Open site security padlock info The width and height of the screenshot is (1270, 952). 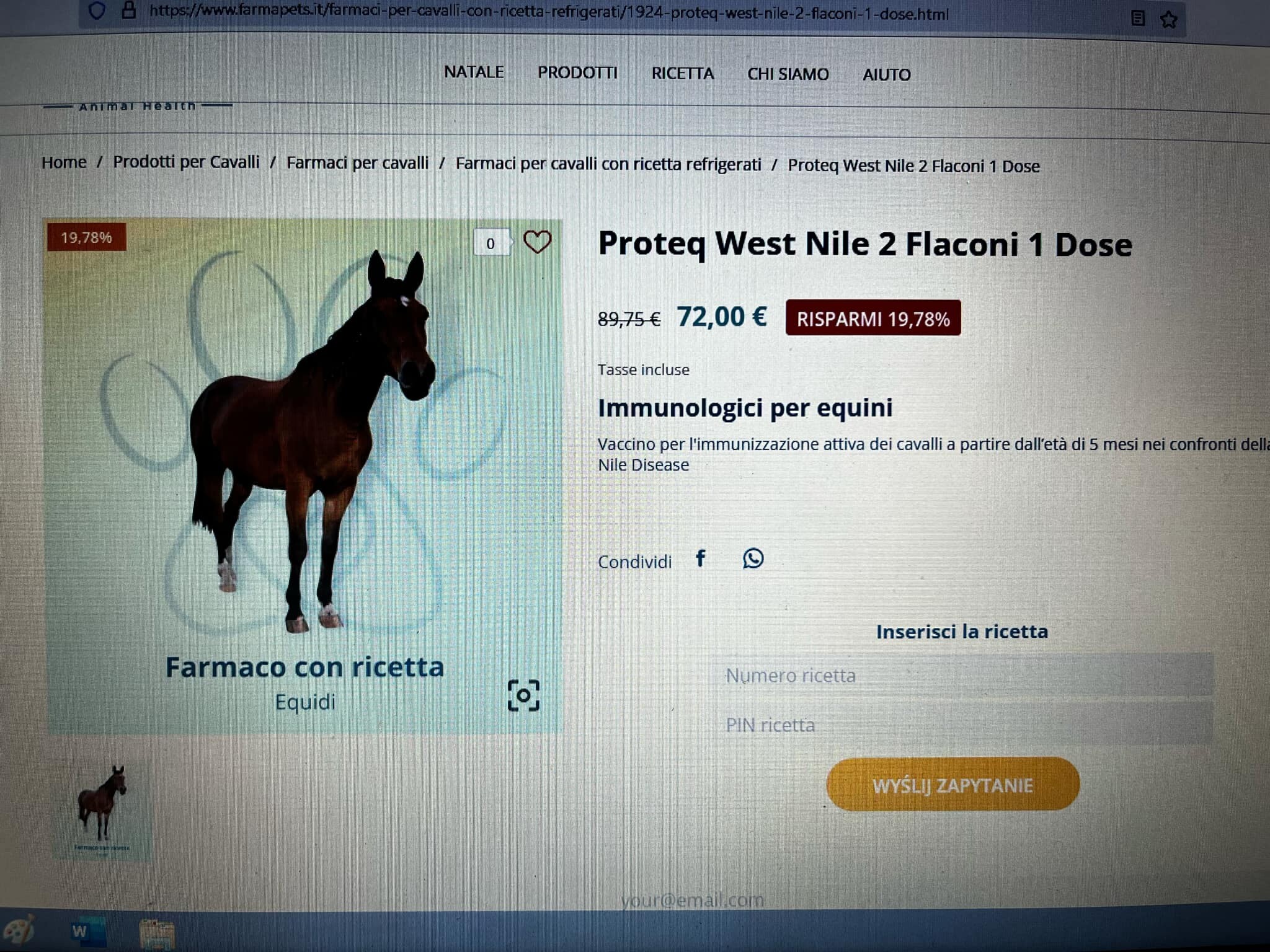128,10
